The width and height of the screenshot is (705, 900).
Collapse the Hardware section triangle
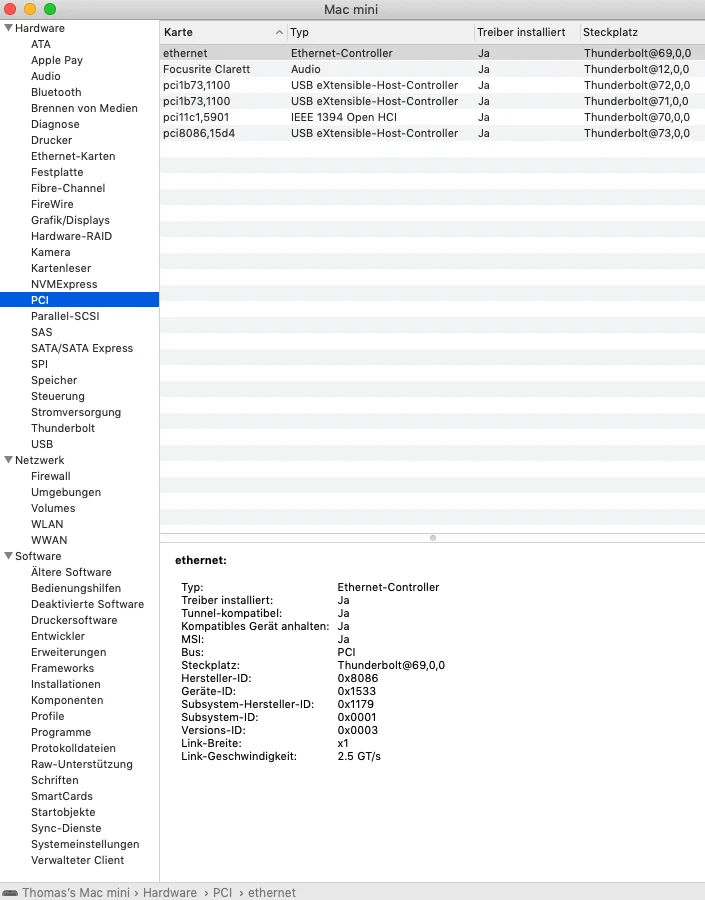(9, 28)
